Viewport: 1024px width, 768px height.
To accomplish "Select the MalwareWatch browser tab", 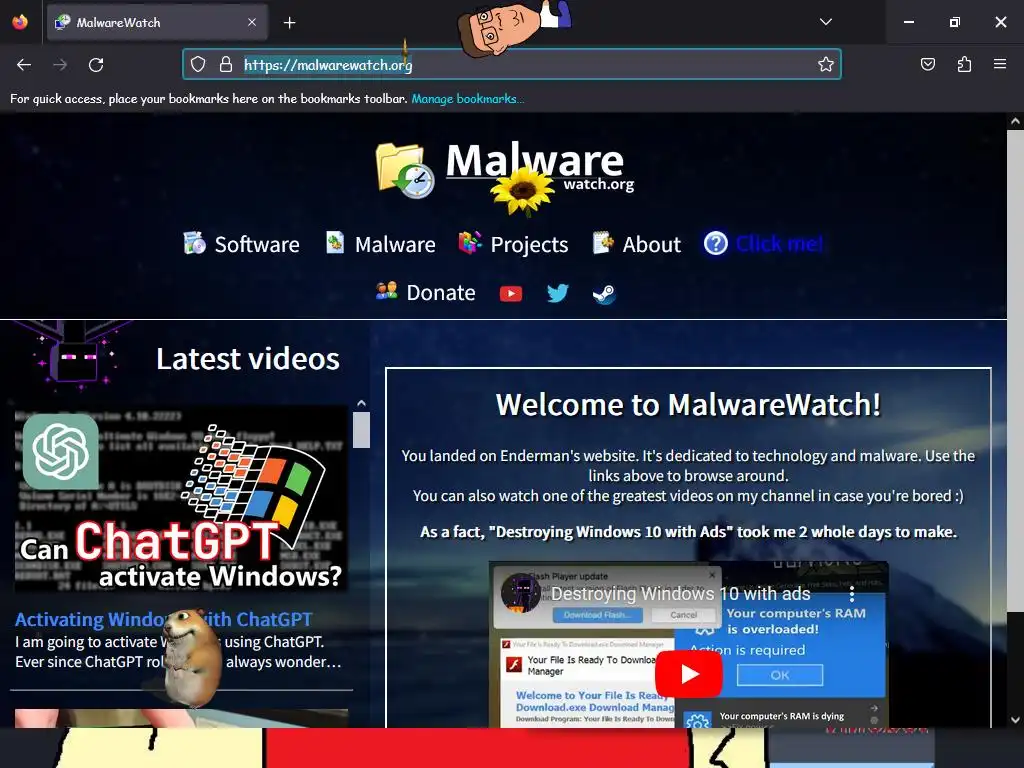I will click(157, 22).
